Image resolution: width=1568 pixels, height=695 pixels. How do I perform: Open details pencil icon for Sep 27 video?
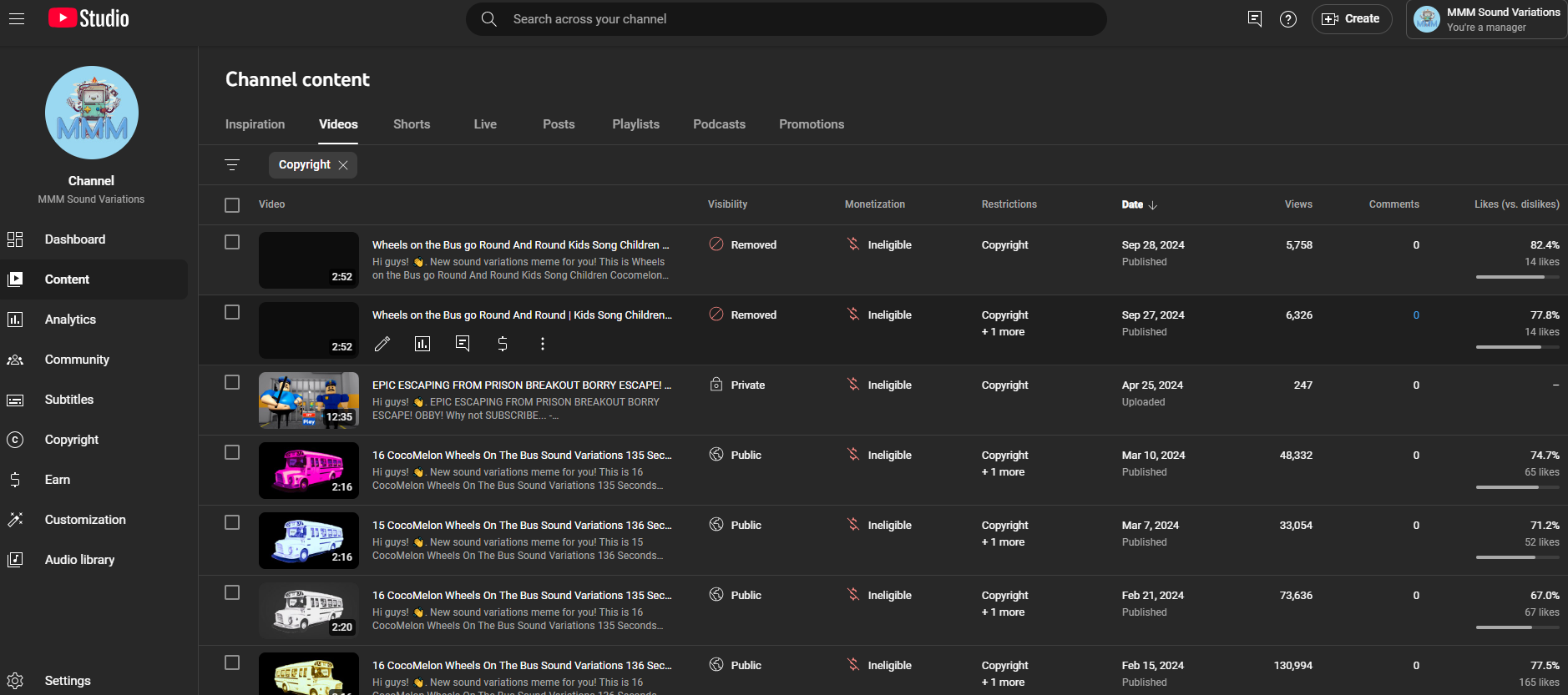[x=382, y=344]
